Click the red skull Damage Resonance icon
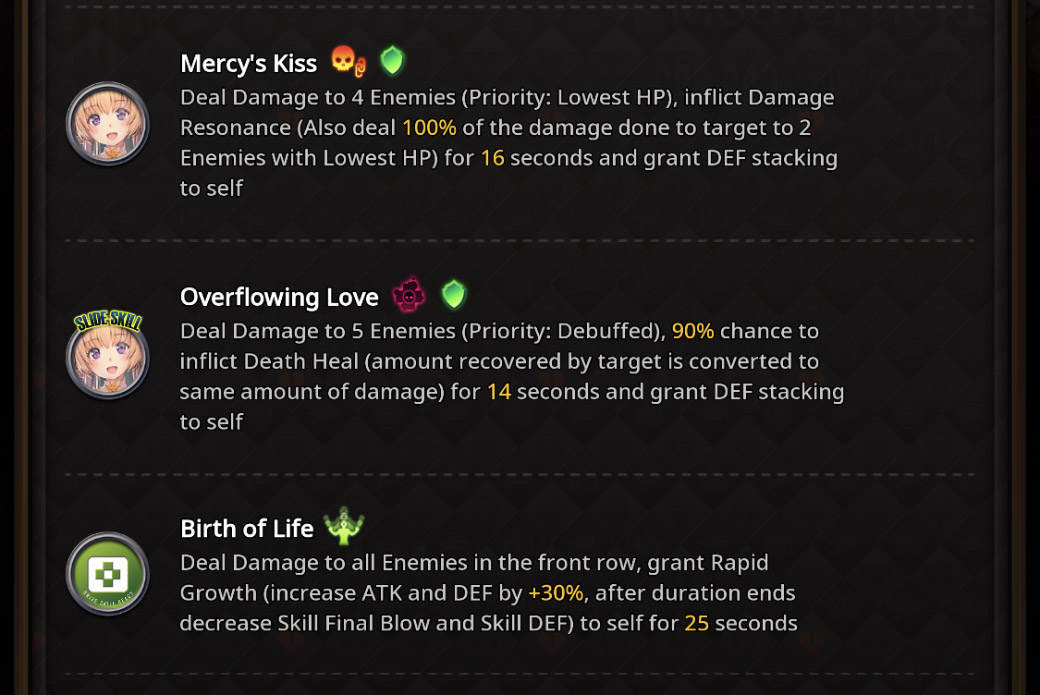 pos(348,61)
